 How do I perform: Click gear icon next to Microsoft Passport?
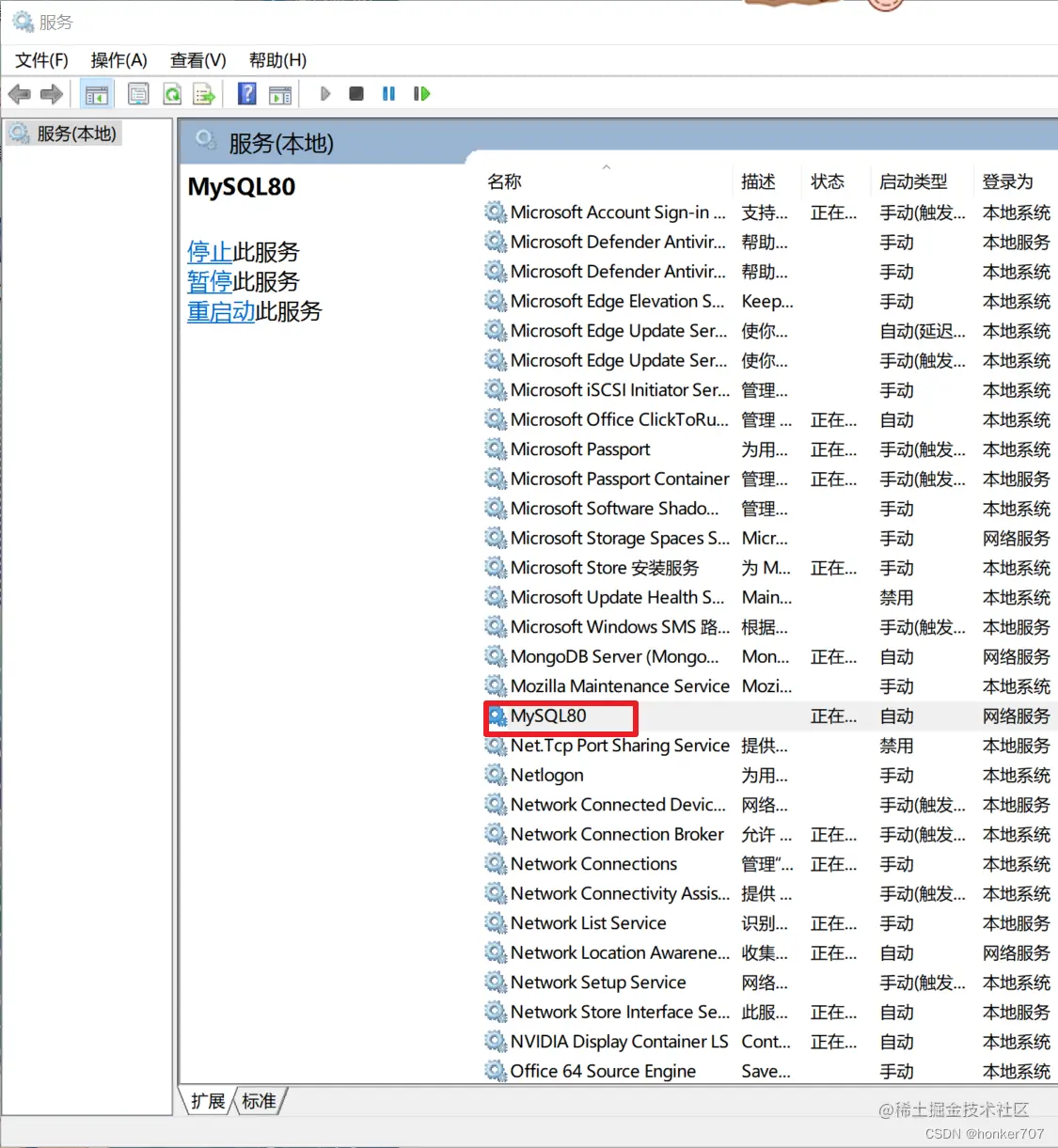(x=497, y=449)
